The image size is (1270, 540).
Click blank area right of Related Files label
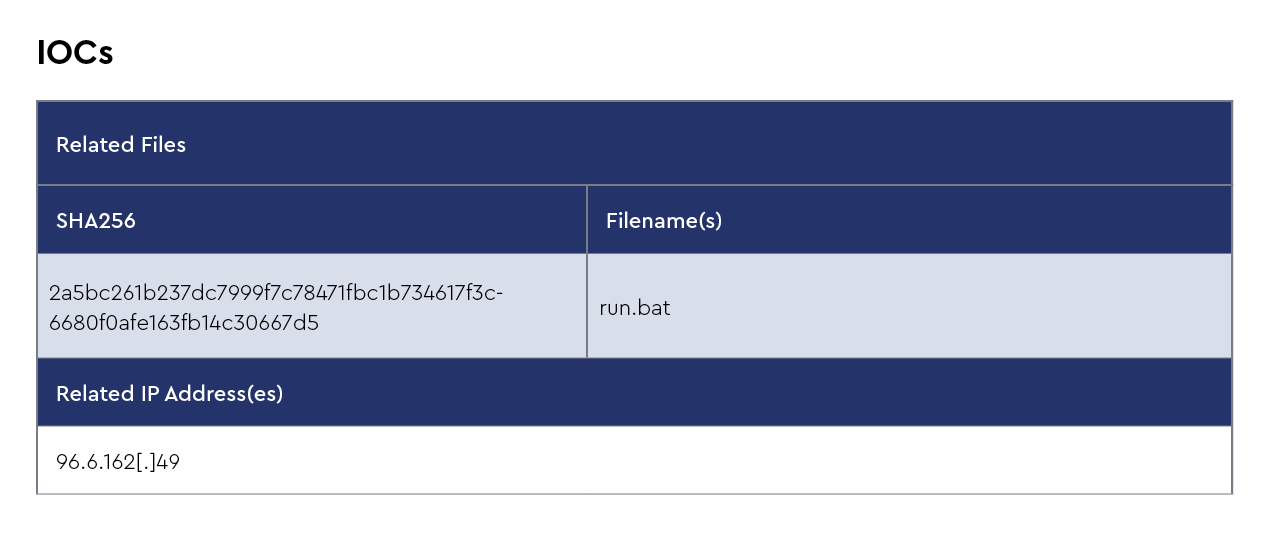coord(700,145)
